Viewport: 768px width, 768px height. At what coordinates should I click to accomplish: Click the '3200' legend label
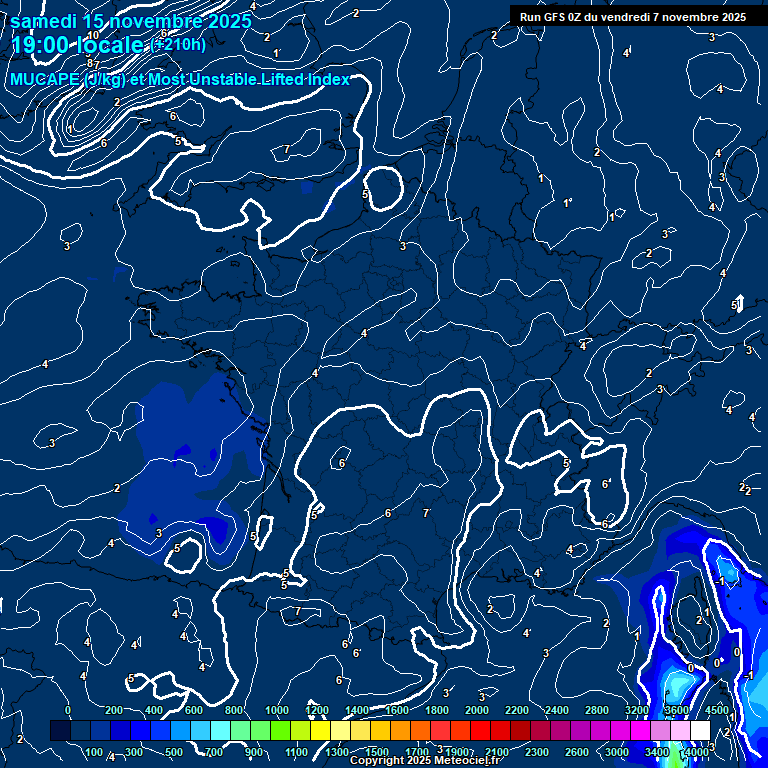tap(637, 710)
